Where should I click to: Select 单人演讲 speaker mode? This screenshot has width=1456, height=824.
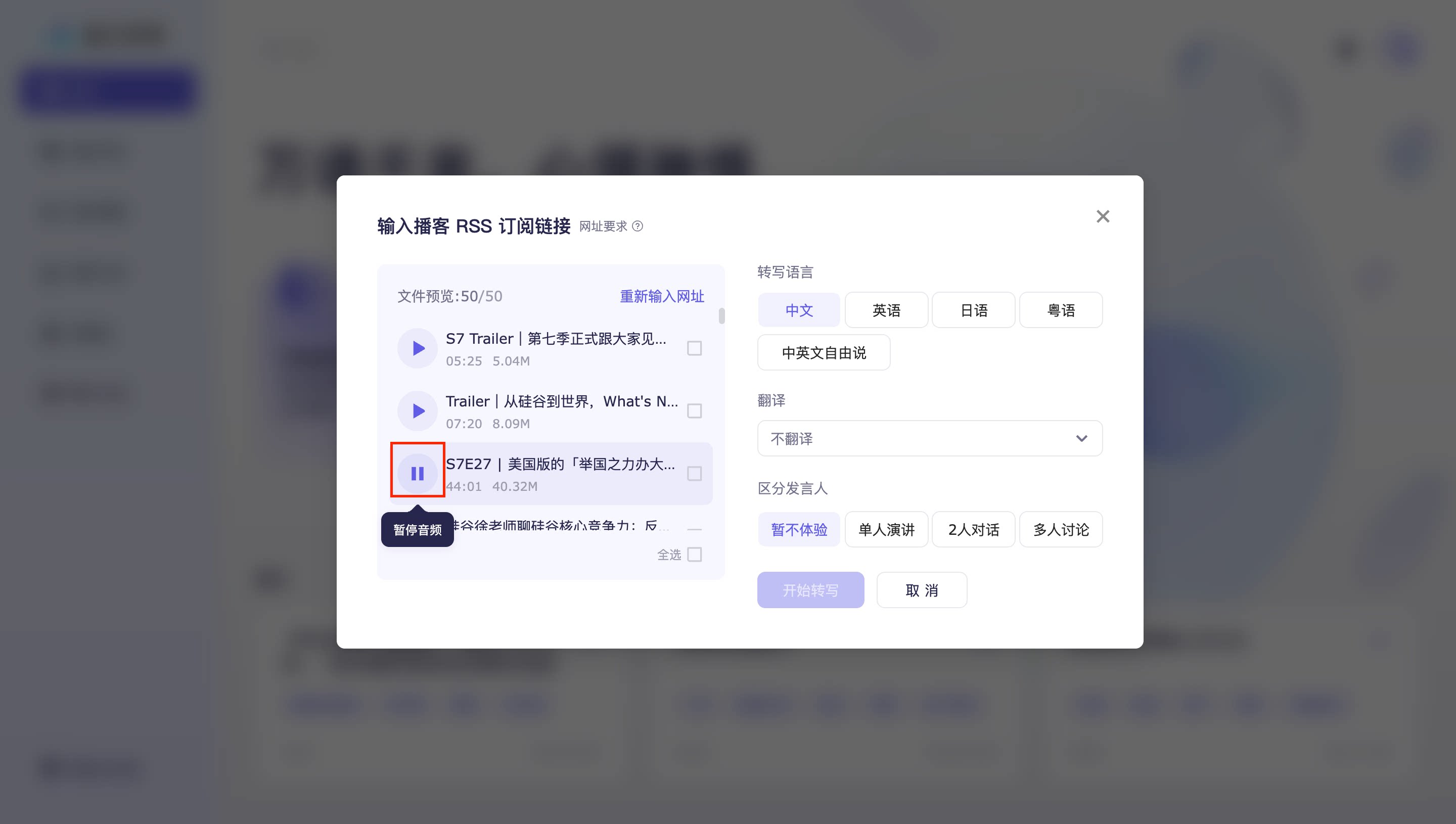tap(886, 529)
